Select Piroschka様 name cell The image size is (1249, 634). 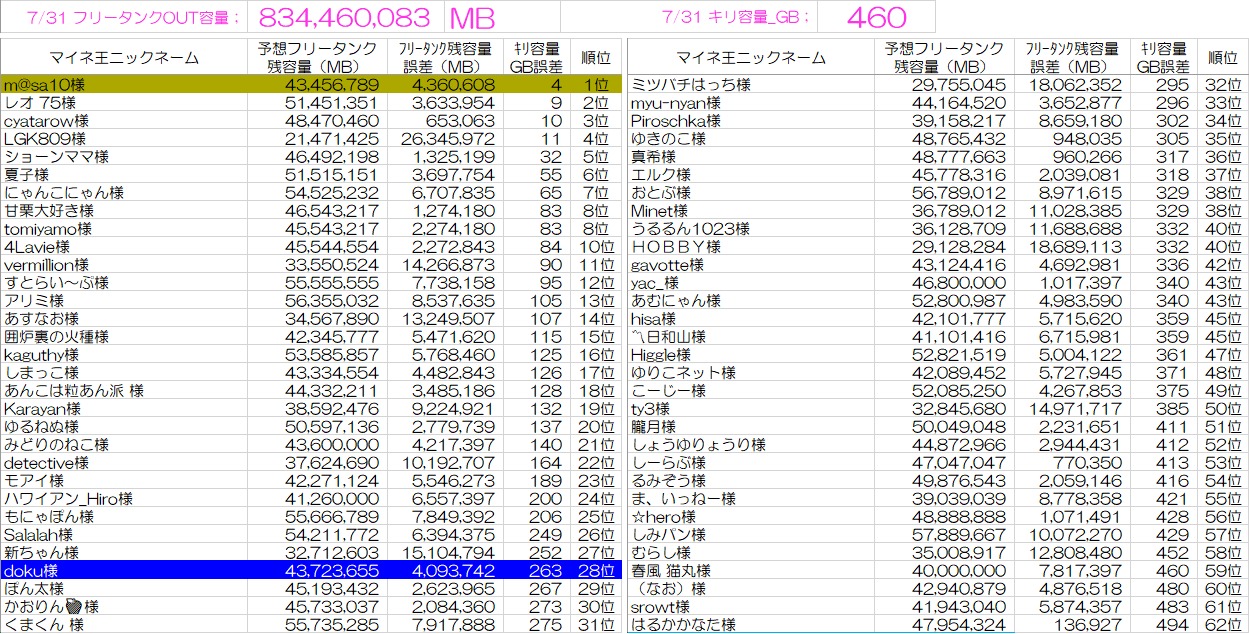pos(751,121)
